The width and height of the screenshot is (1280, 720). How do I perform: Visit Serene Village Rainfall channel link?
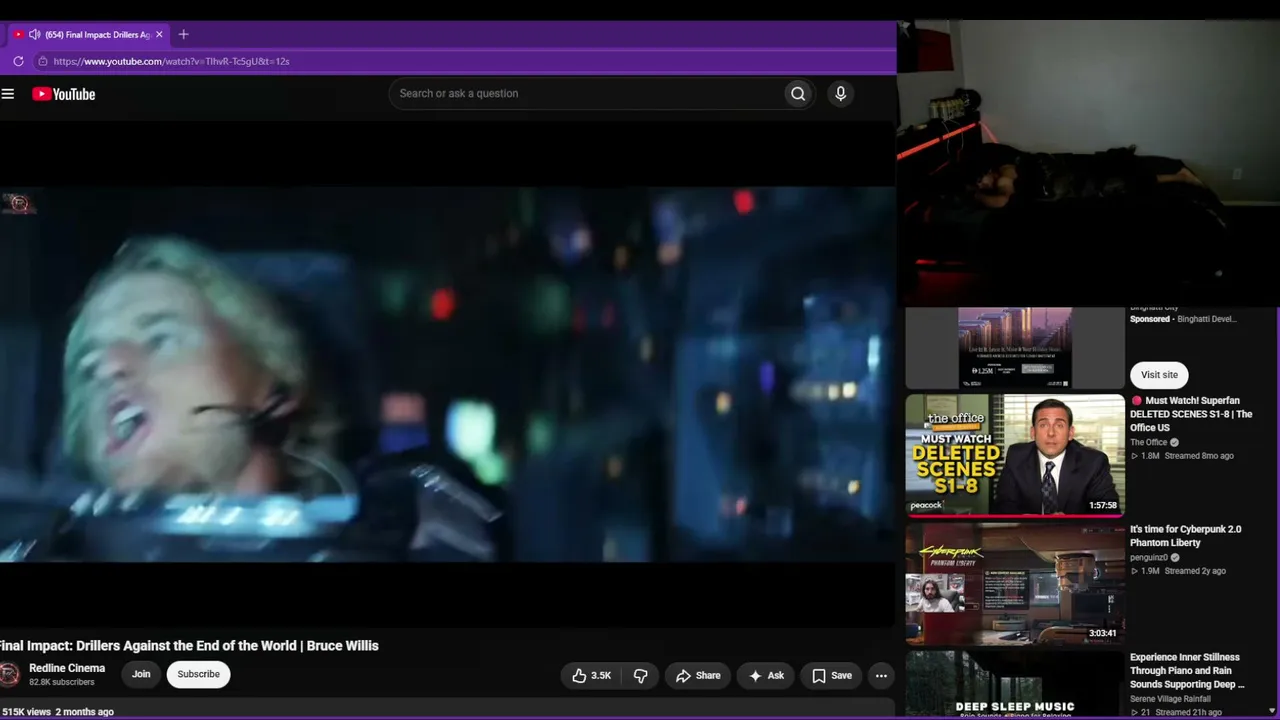point(1170,699)
